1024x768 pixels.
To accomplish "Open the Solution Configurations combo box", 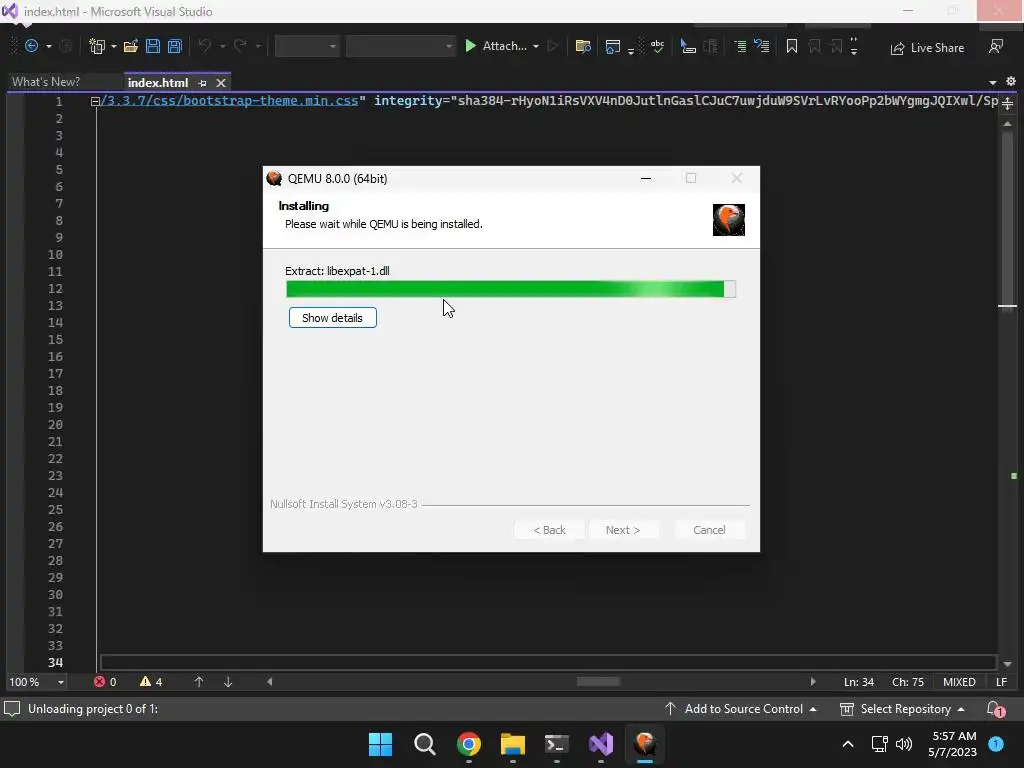I will [307, 46].
